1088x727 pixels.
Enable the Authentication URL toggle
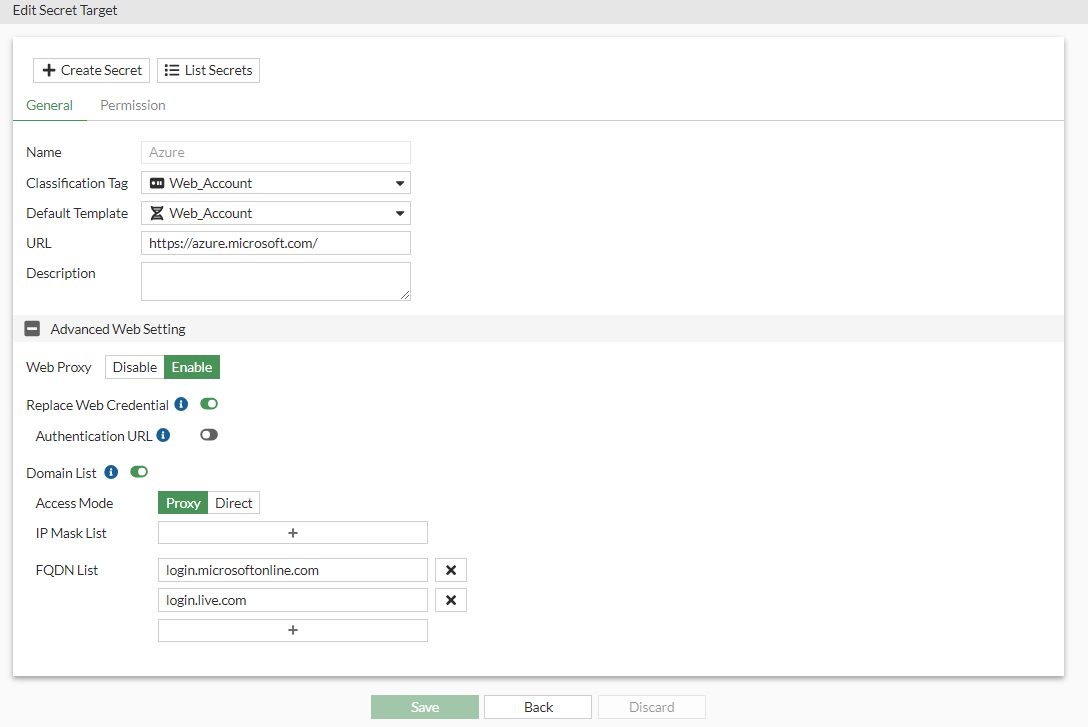click(x=209, y=435)
